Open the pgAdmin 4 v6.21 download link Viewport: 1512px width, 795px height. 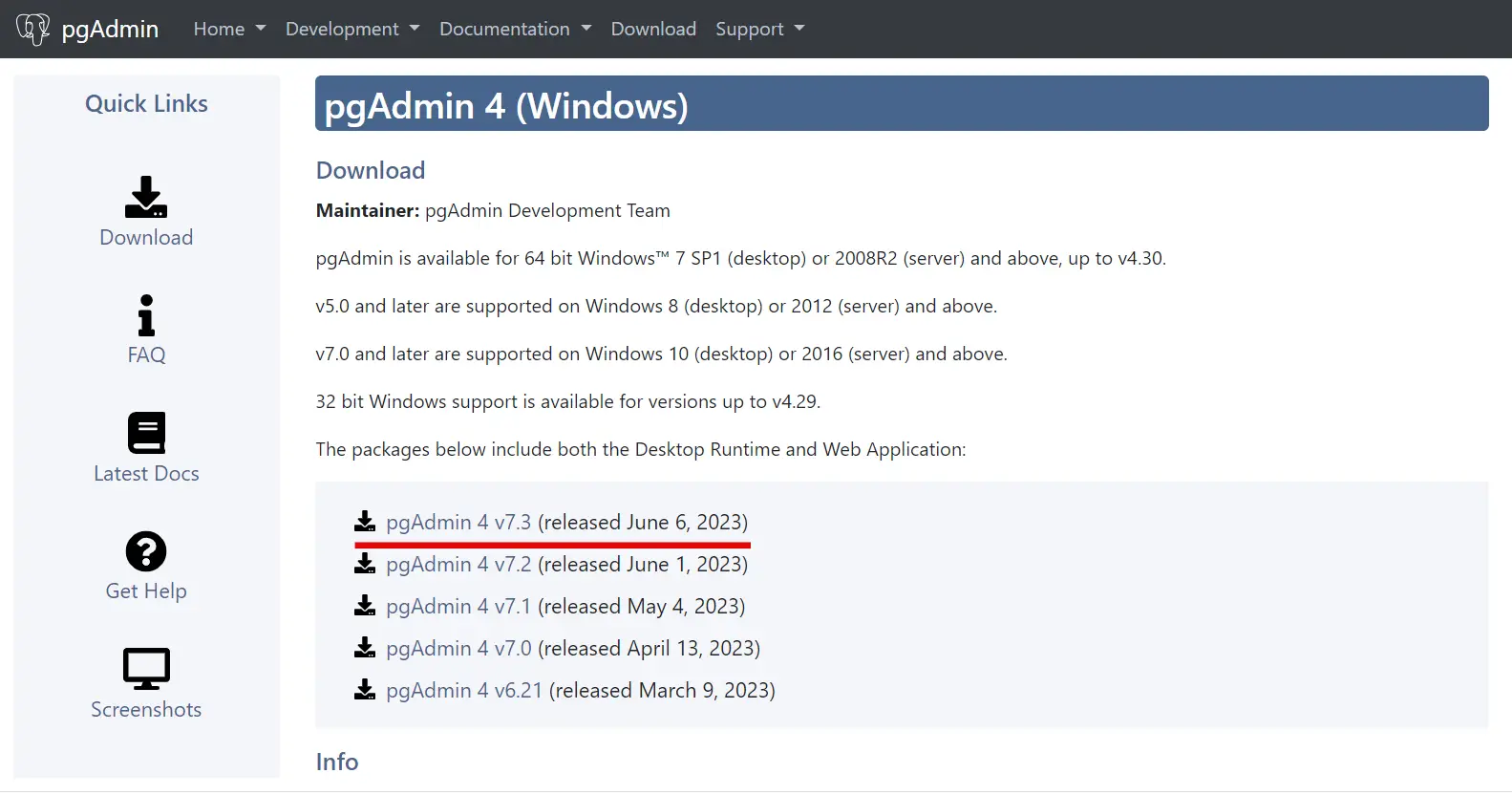(464, 690)
